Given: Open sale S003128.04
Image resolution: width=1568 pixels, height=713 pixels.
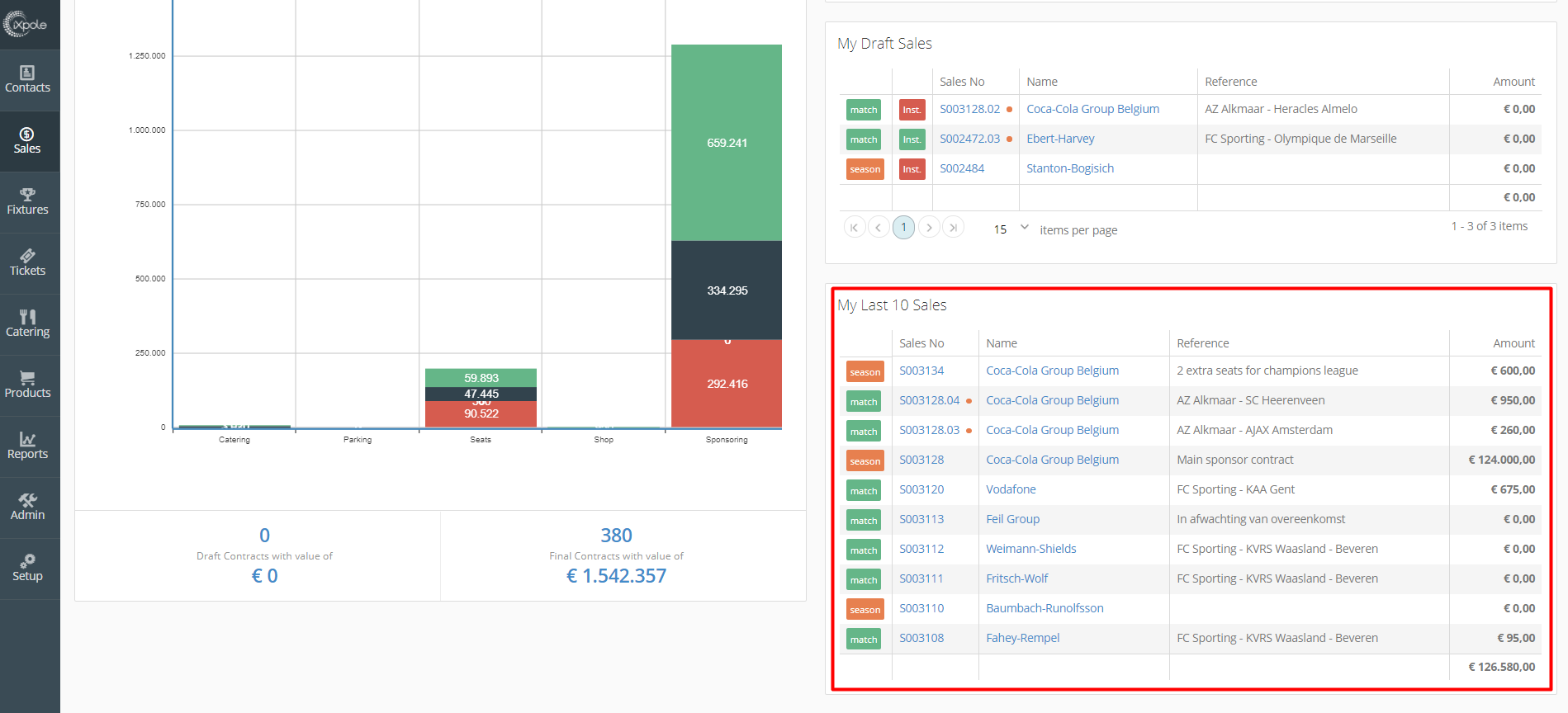Looking at the screenshot, I should (929, 400).
